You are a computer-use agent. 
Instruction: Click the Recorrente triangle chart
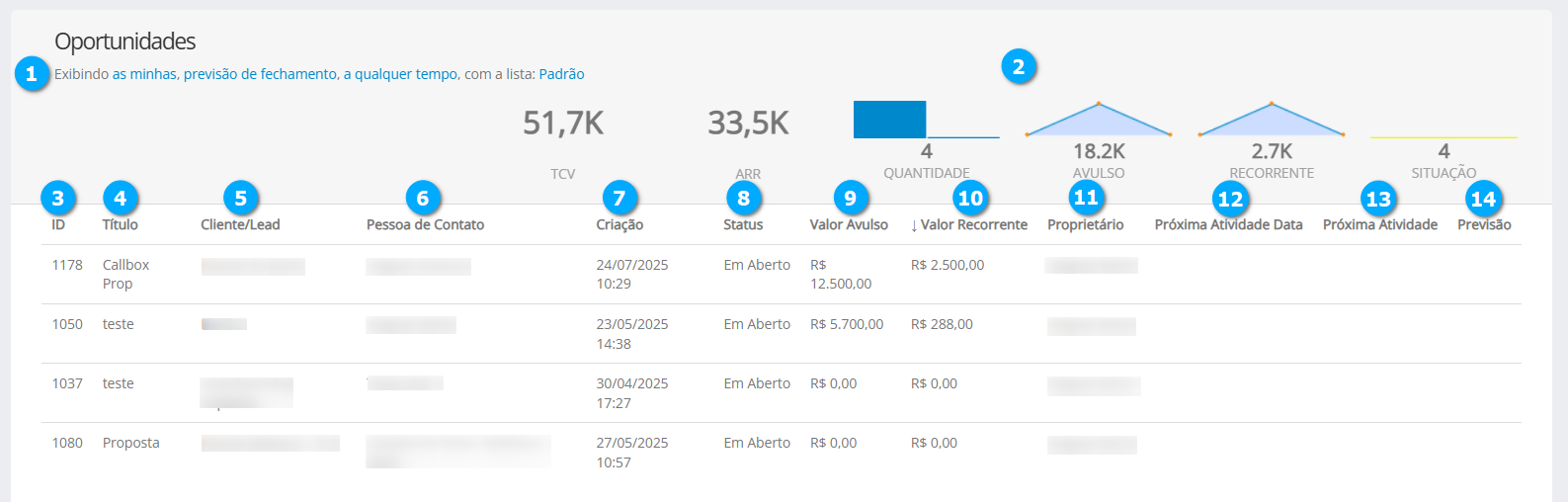(x=1271, y=121)
